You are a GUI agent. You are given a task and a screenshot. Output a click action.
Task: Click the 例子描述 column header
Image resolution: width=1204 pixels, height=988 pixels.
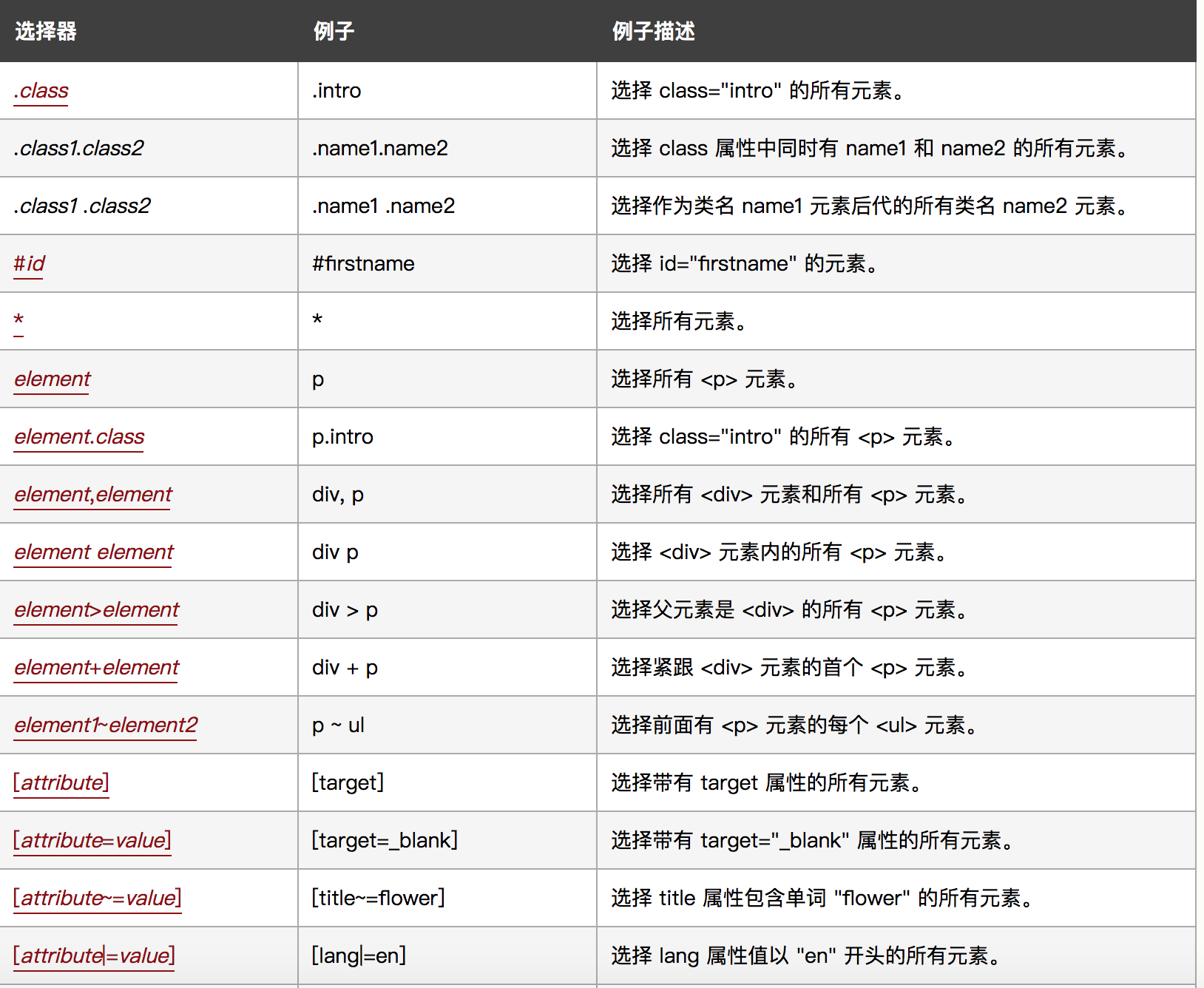[x=653, y=31]
